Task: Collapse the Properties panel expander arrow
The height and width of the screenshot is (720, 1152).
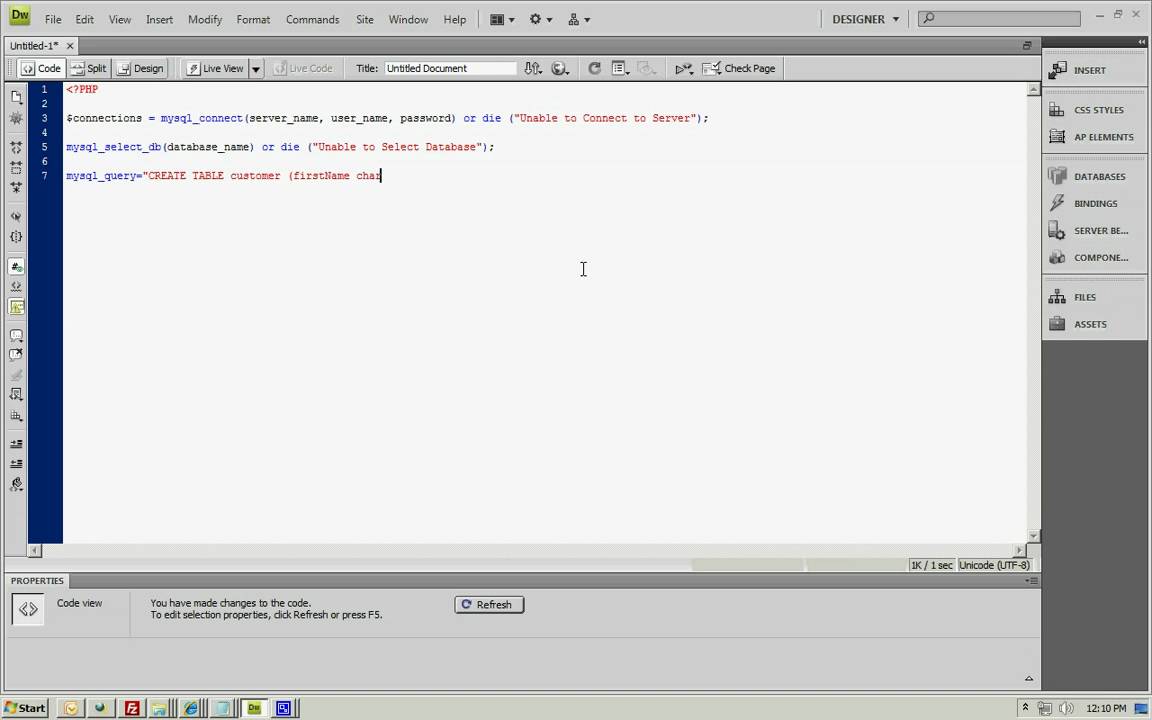Action: point(1029,678)
